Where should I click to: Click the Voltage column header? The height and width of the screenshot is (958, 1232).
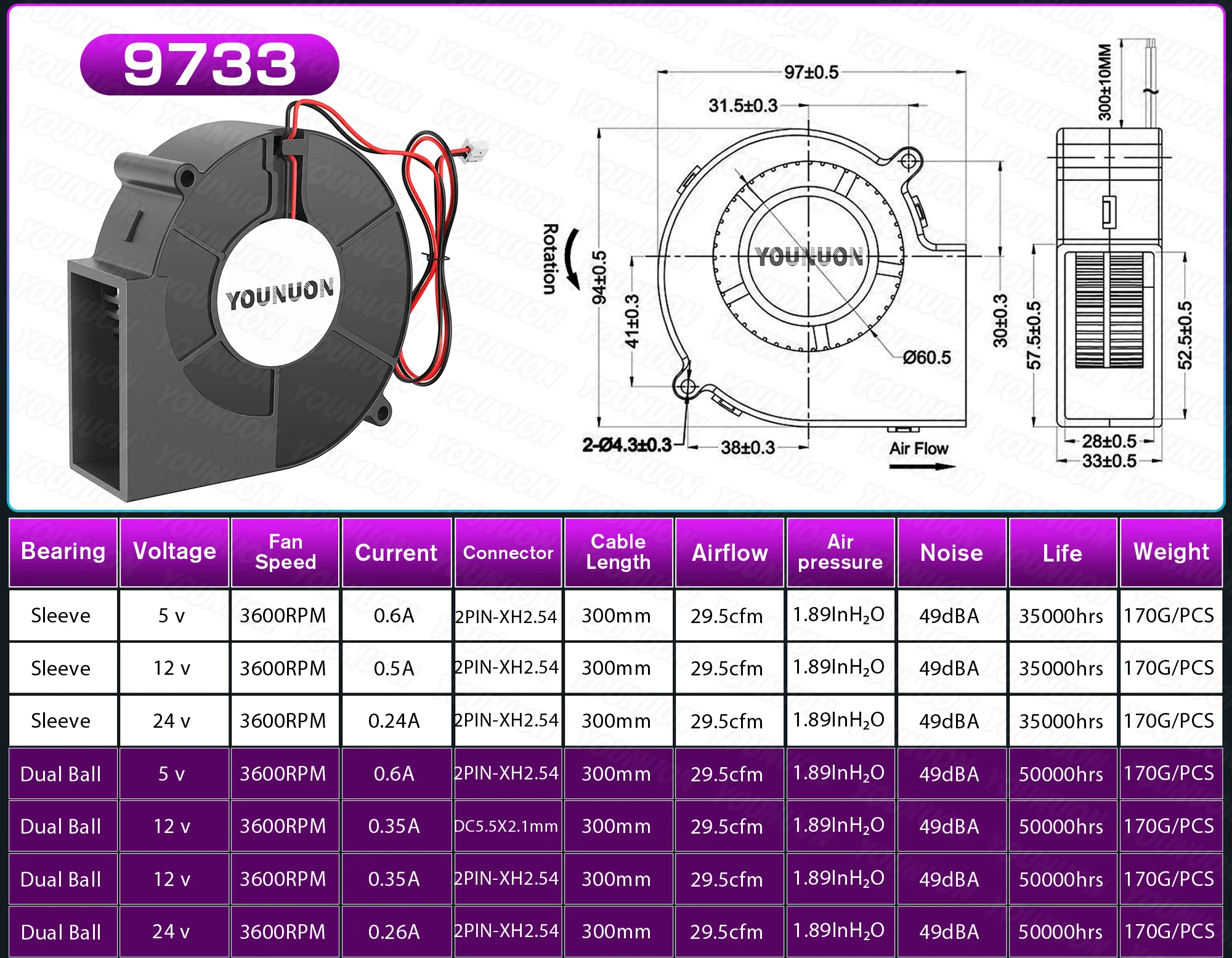[x=174, y=552]
